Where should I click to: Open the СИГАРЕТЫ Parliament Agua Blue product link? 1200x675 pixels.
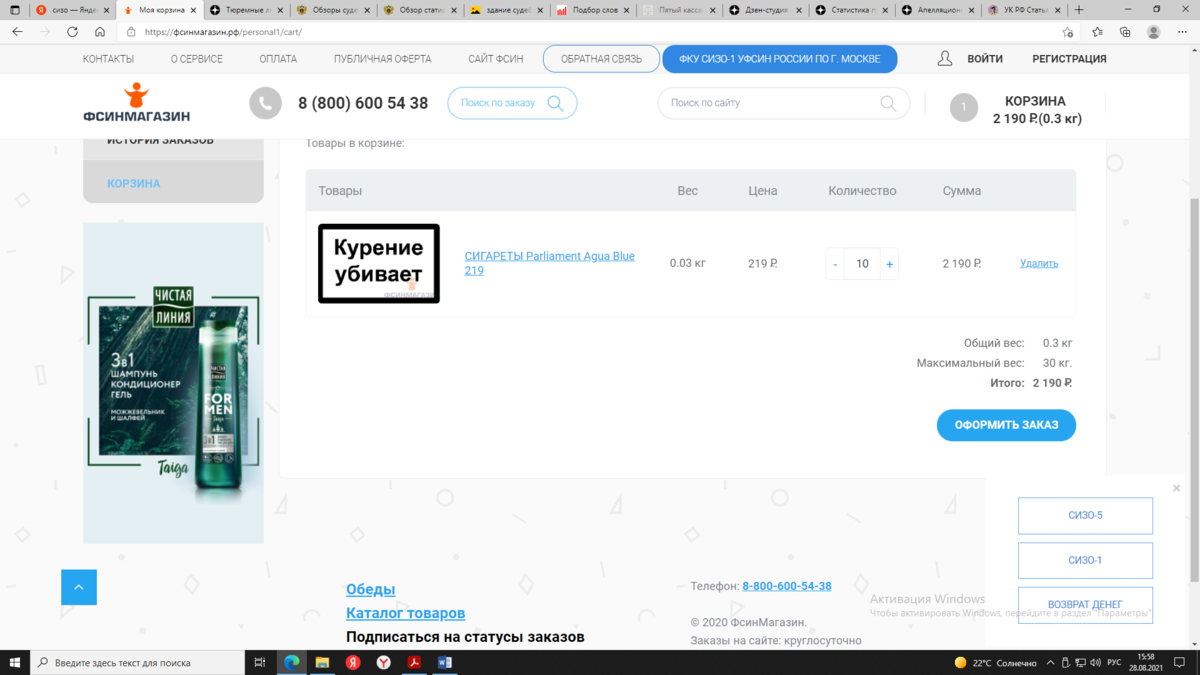tap(549, 263)
